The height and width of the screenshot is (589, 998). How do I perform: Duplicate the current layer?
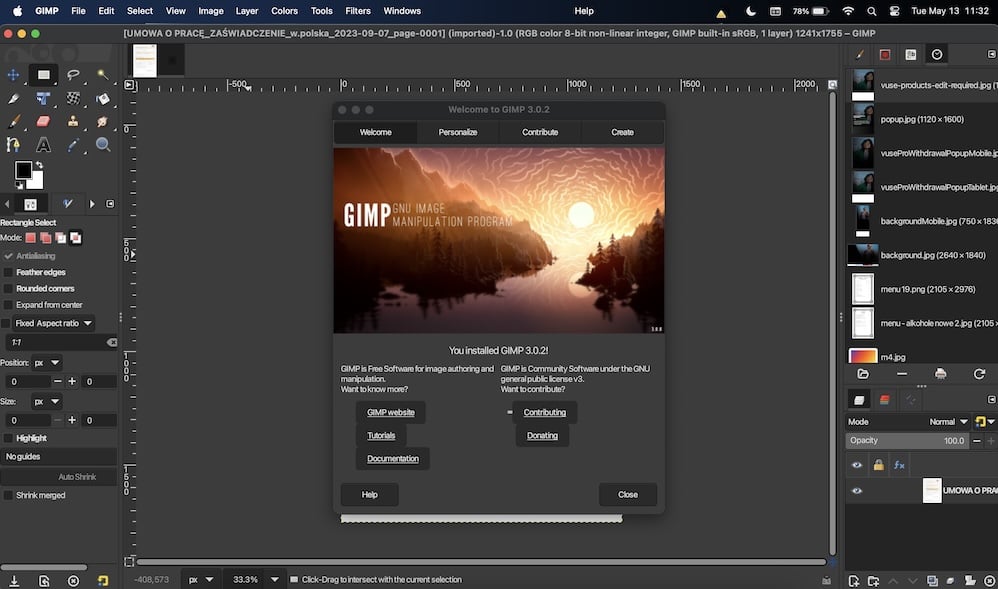[932, 580]
